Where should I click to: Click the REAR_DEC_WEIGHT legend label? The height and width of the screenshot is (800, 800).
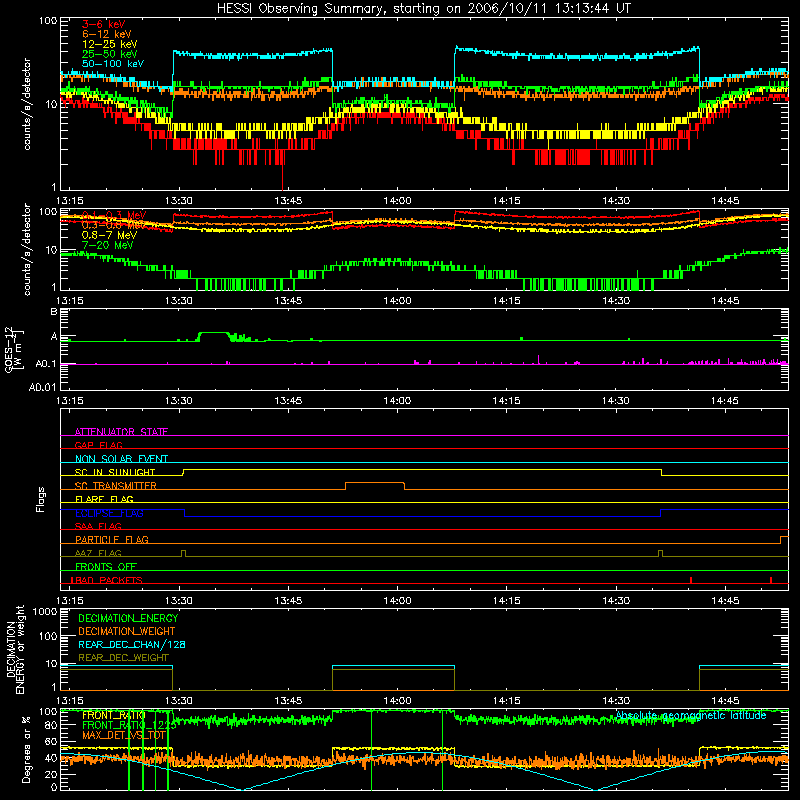coord(123,658)
